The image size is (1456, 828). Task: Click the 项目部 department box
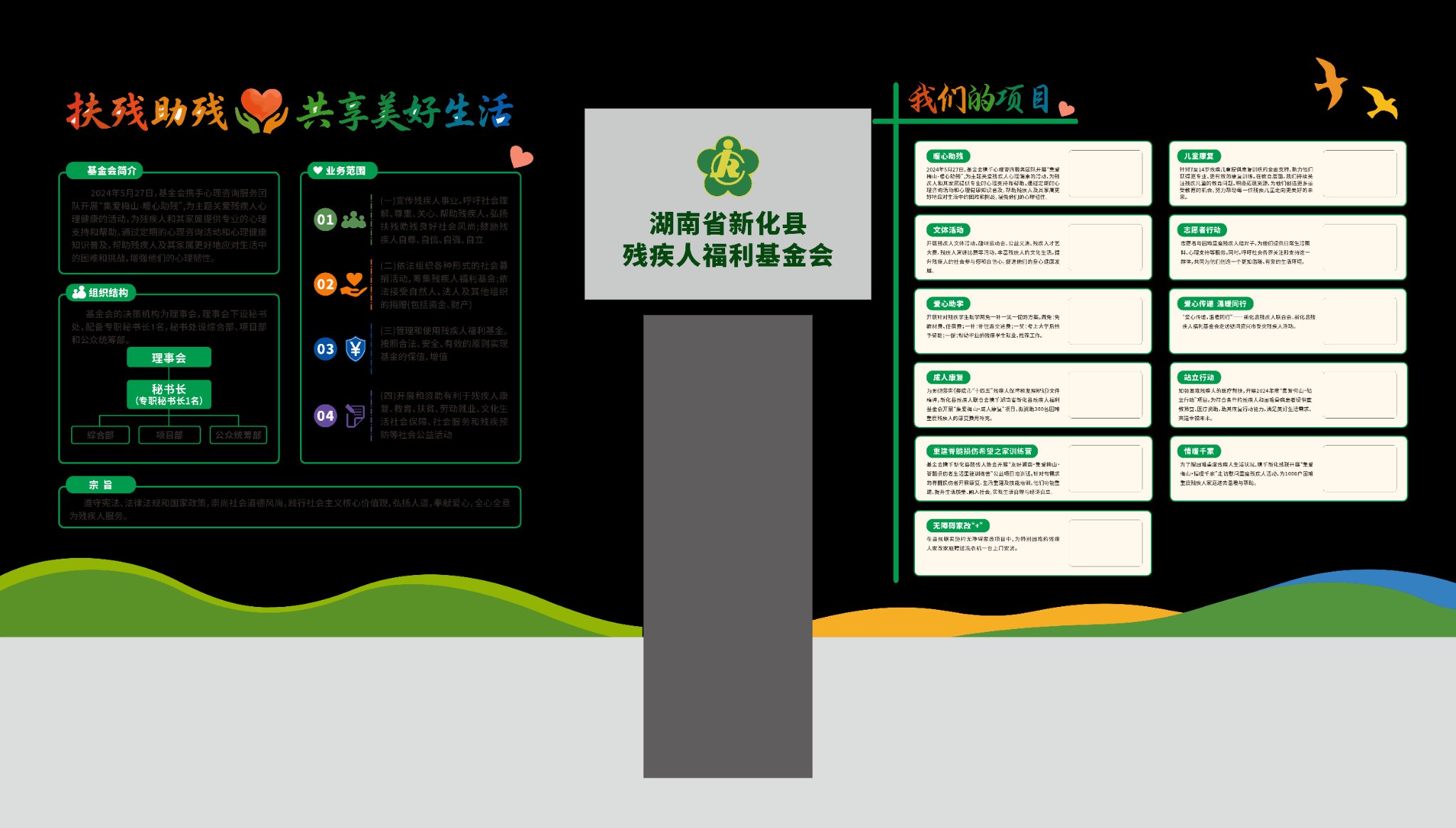pyautogui.click(x=169, y=435)
